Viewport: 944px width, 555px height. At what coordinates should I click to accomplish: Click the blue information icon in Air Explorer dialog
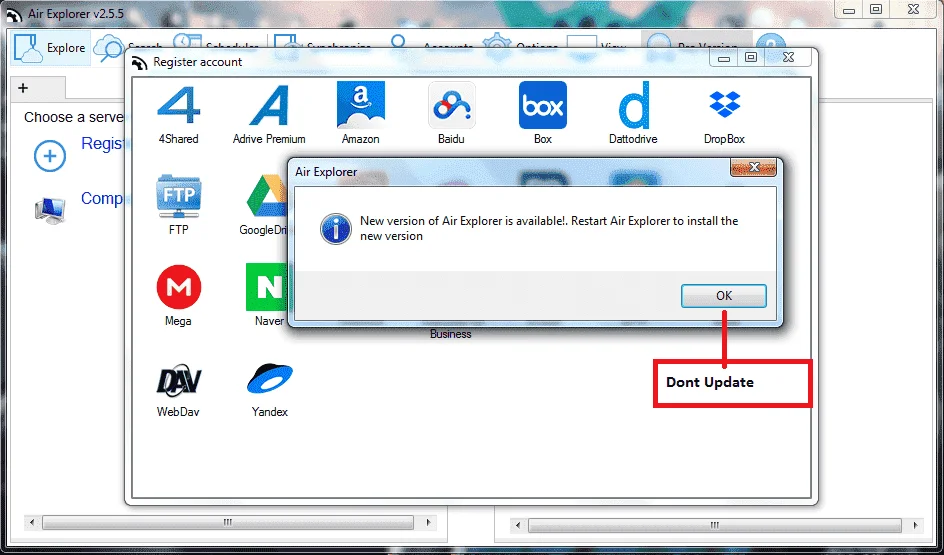pos(335,229)
